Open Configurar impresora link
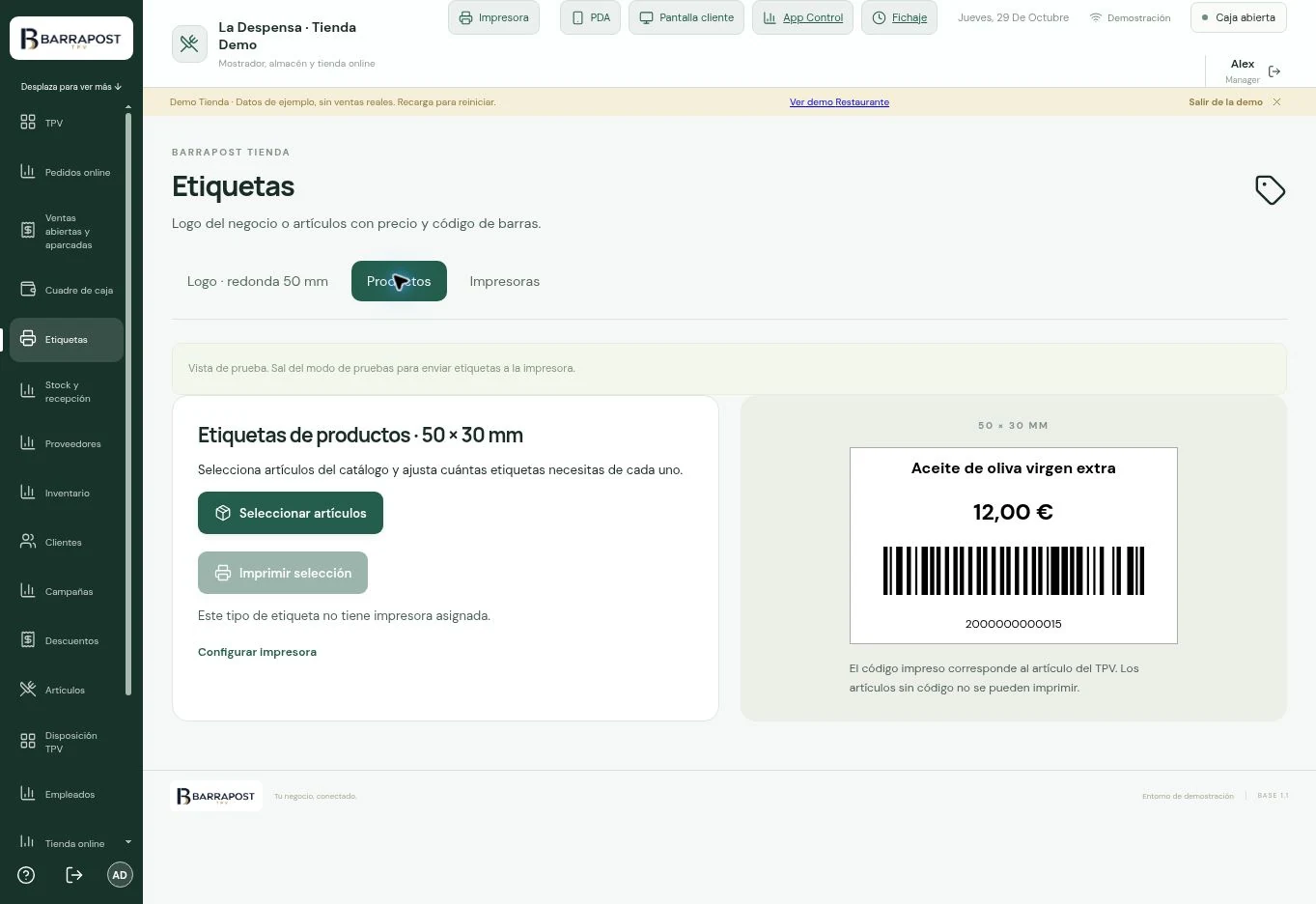The image size is (1316, 904). tap(257, 652)
